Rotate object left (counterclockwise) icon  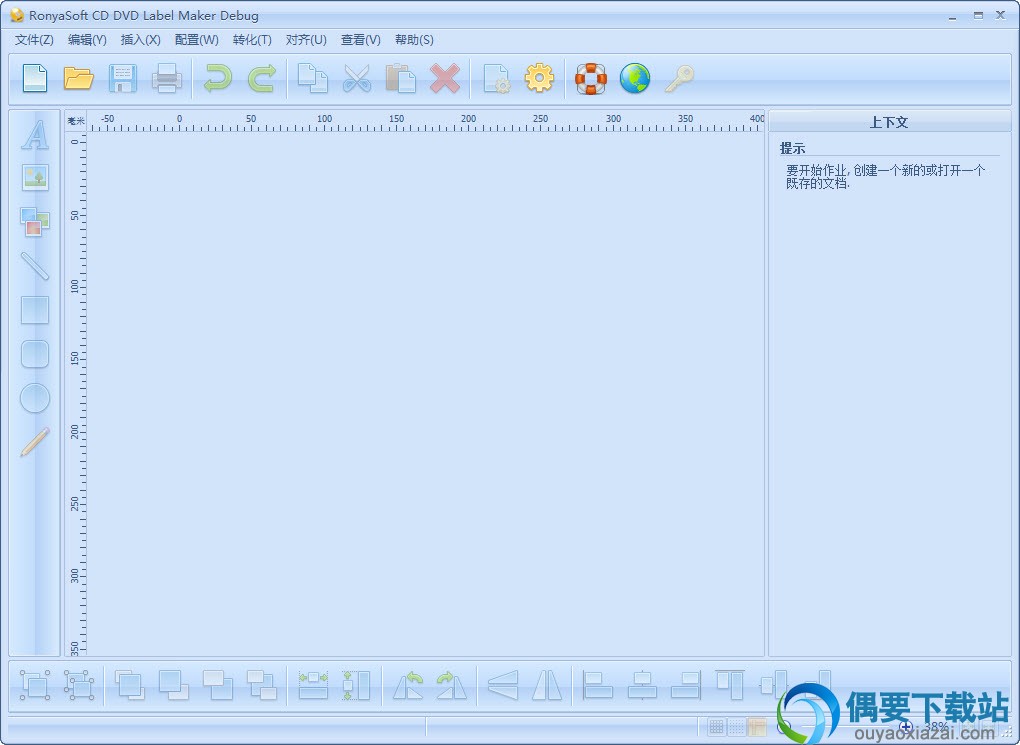click(x=408, y=685)
